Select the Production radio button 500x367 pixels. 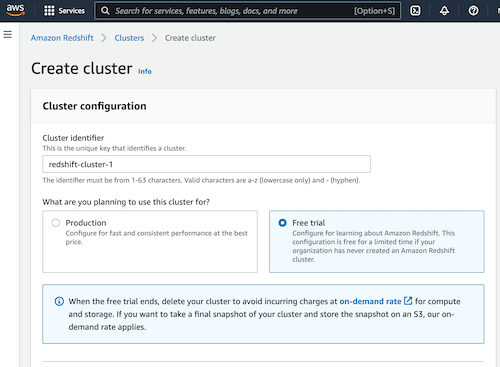coord(56,223)
